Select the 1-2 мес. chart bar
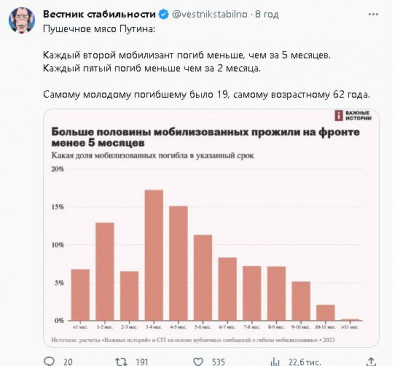Image resolution: width=400 pixels, height=366 pixels. [x=105, y=271]
